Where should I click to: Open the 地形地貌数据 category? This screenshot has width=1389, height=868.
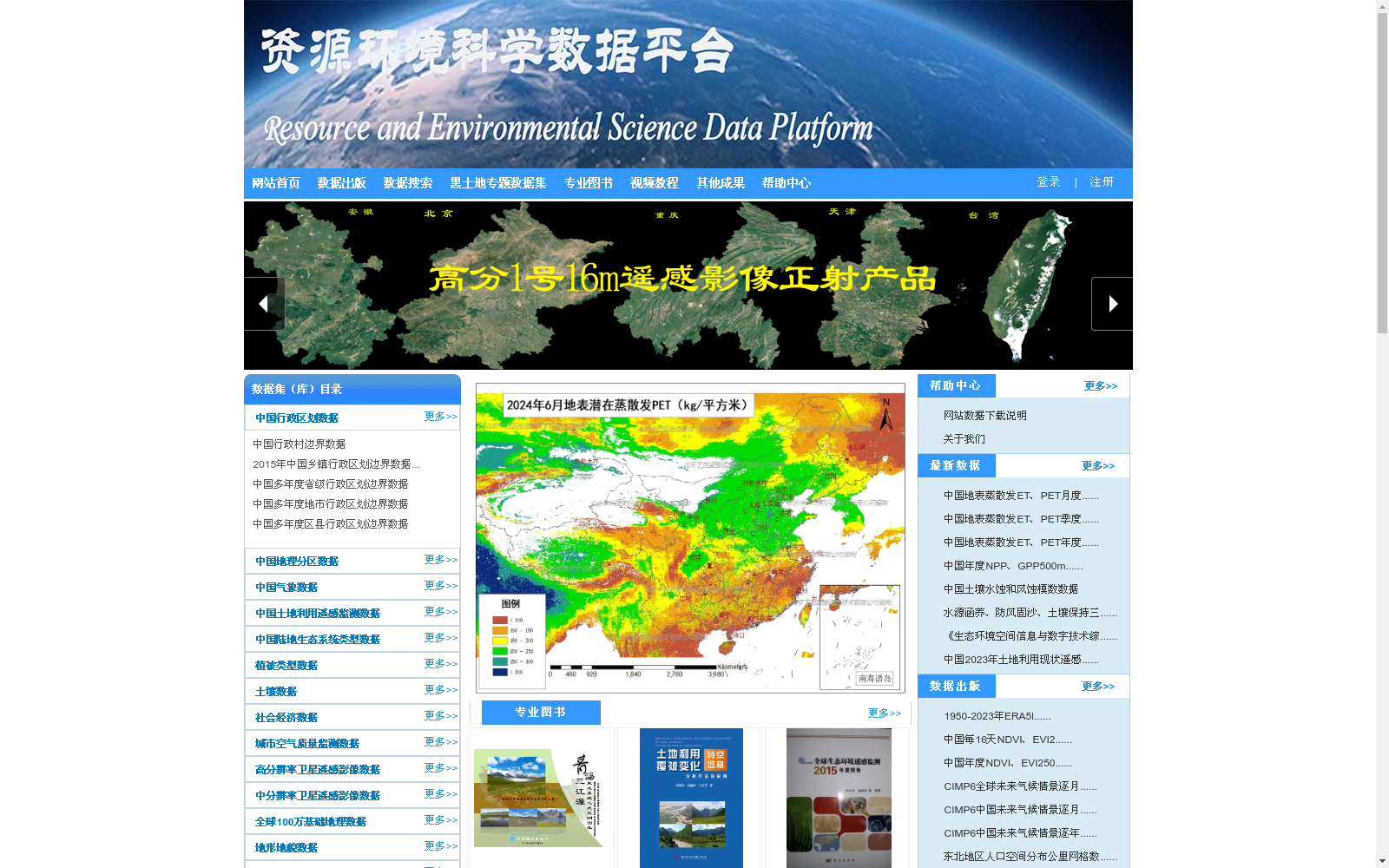[x=286, y=848]
